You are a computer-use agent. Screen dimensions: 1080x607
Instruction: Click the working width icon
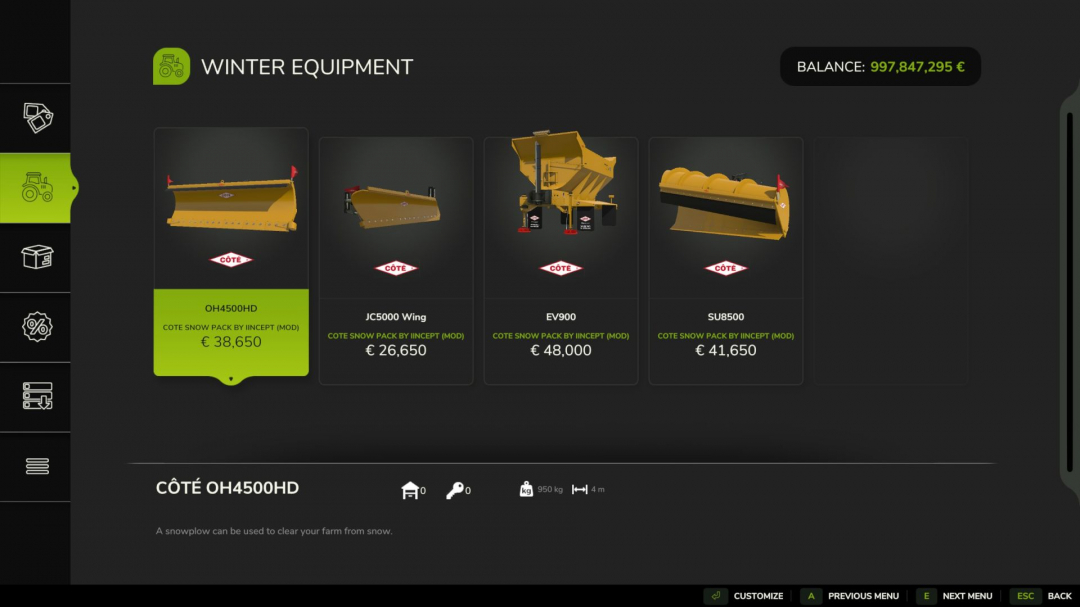tap(580, 489)
